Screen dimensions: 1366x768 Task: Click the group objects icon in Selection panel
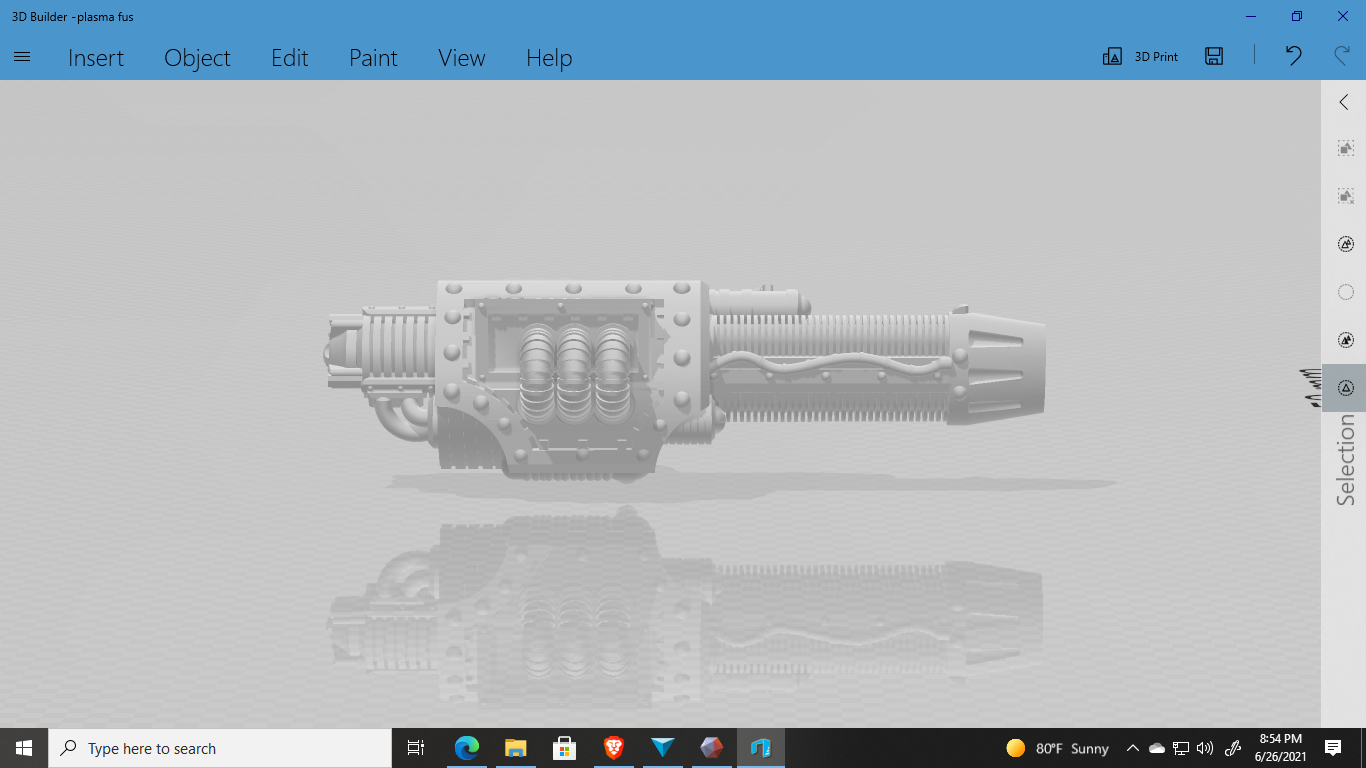pos(1346,148)
